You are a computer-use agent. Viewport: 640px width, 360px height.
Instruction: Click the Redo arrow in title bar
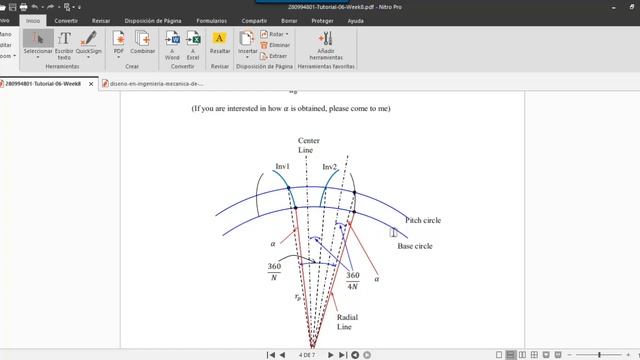point(50,7)
